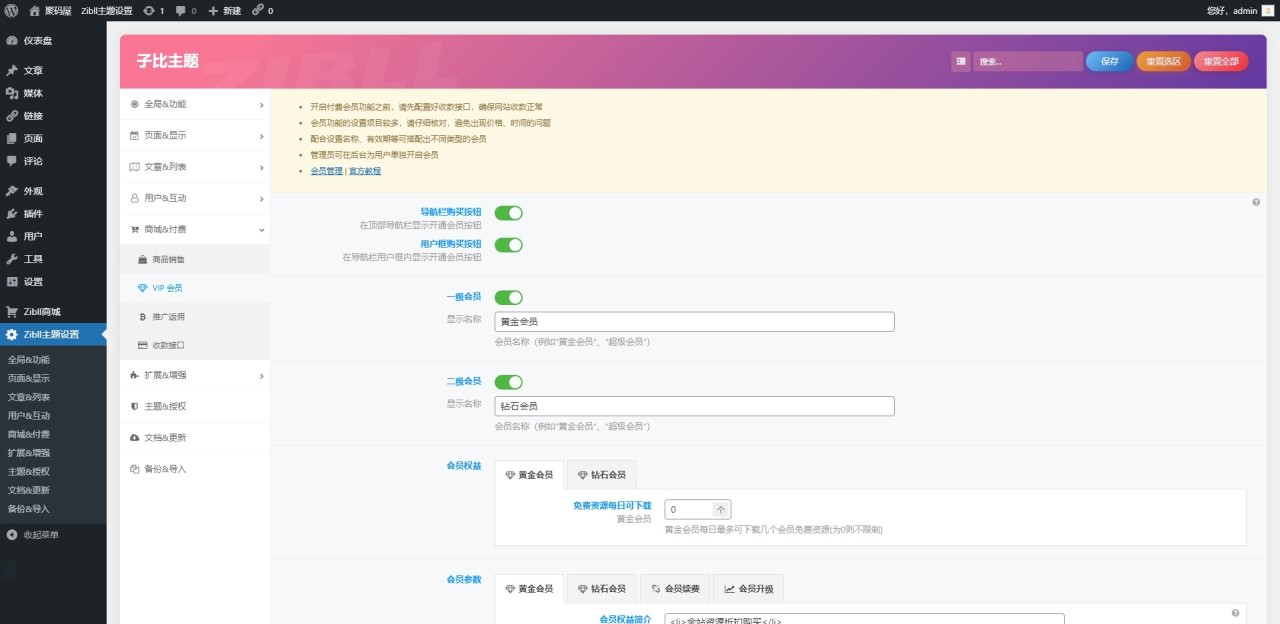Open 文档&更新 settings section
This screenshot has width=1280, height=624.
[x=195, y=438]
